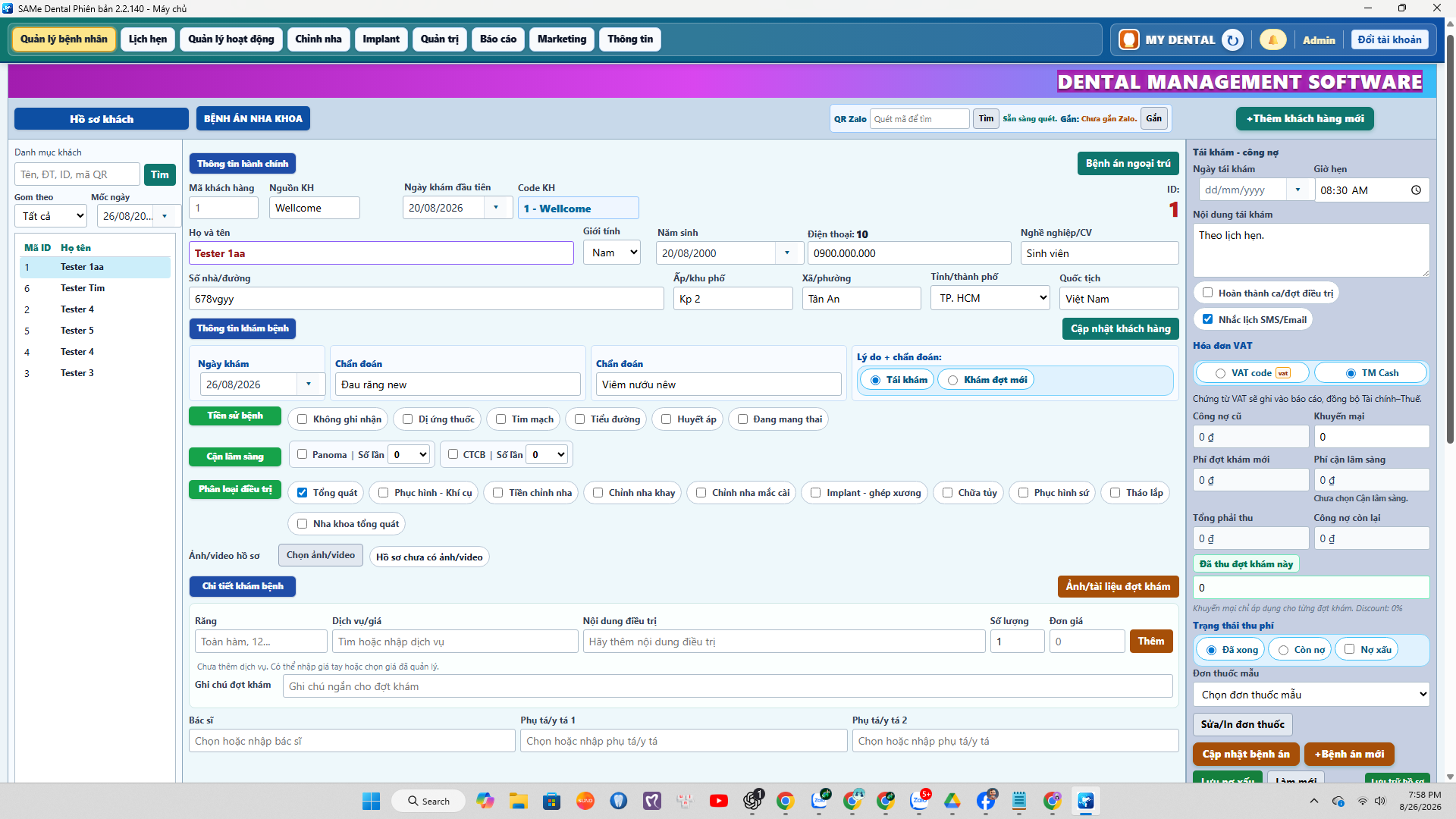Image resolution: width=1456 pixels, height=819 pixels.
Task: Tick the Không ghi nhận checkbox
Action: pyautogui.click(x=303, y=419)
